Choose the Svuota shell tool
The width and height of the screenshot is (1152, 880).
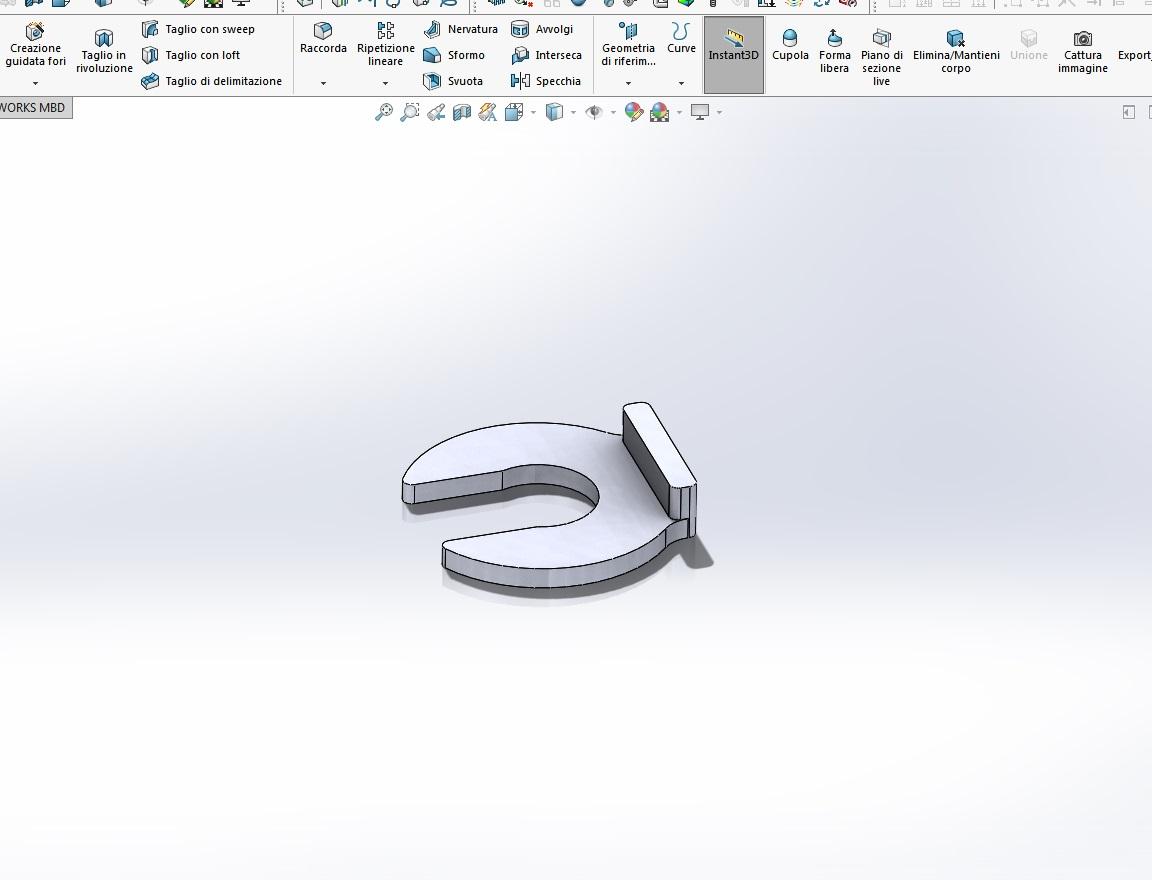tap(453, 81)
